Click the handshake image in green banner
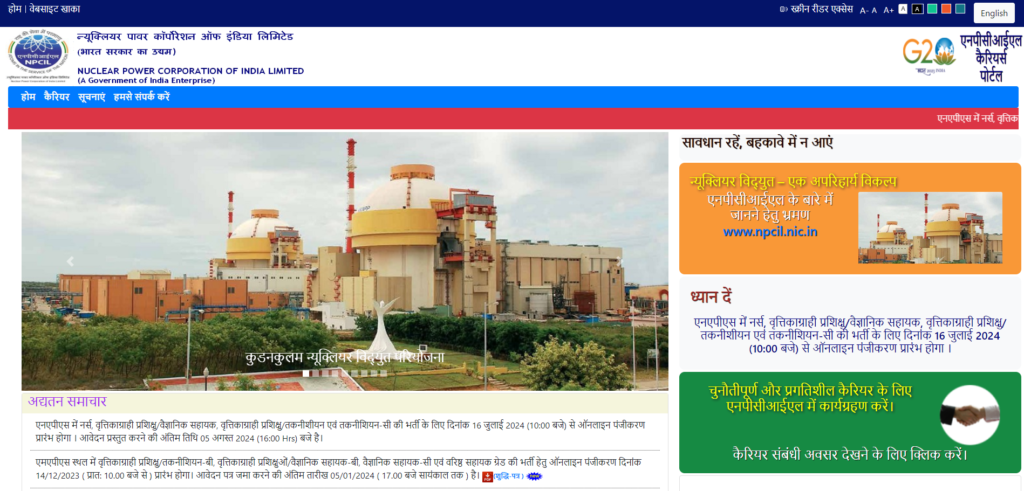1024x491 pixels. [x=970, y=415]
